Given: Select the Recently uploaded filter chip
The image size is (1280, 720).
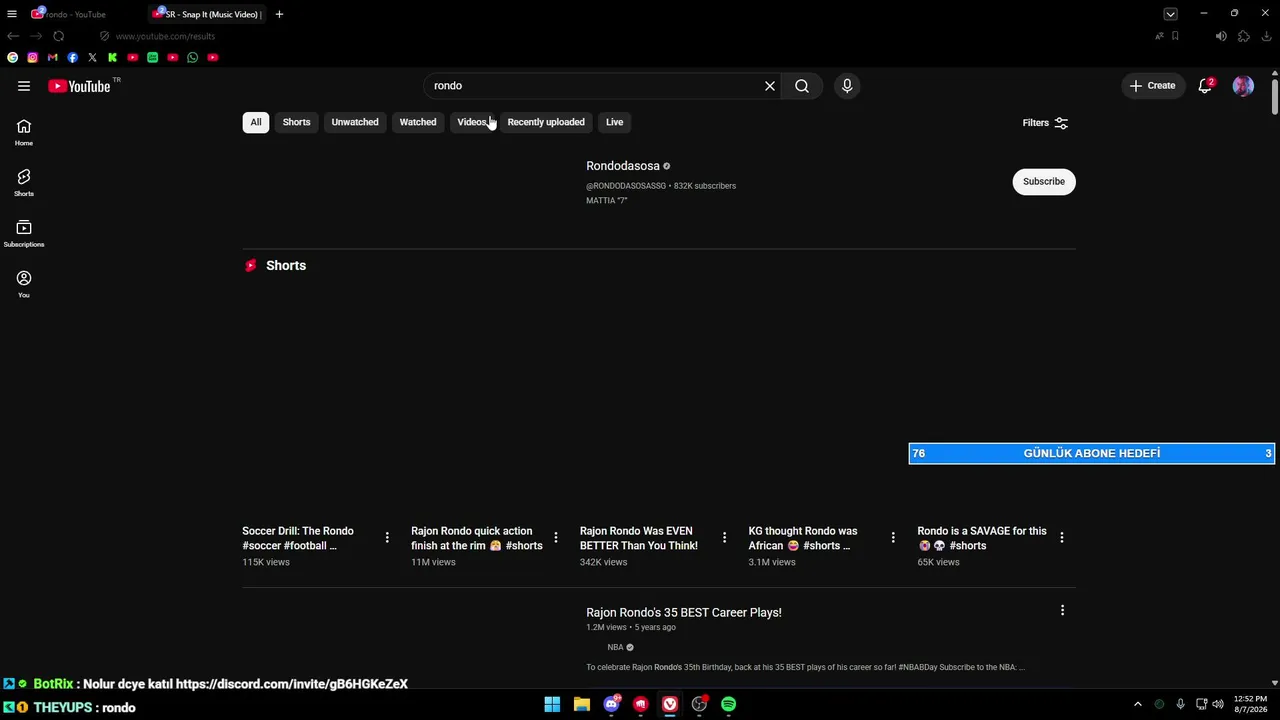Looking at the screenshot, I should pyautogui.click(x=546, y=122).
